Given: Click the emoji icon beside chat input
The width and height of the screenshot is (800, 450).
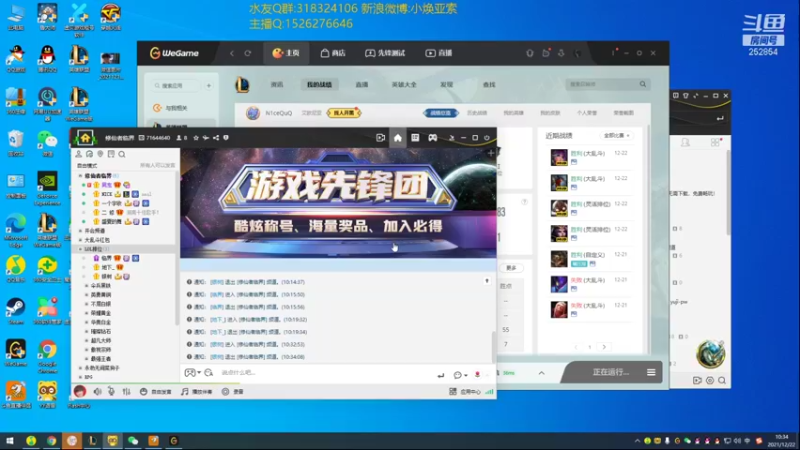Looking at the screenshot, I should coord(209,373).
